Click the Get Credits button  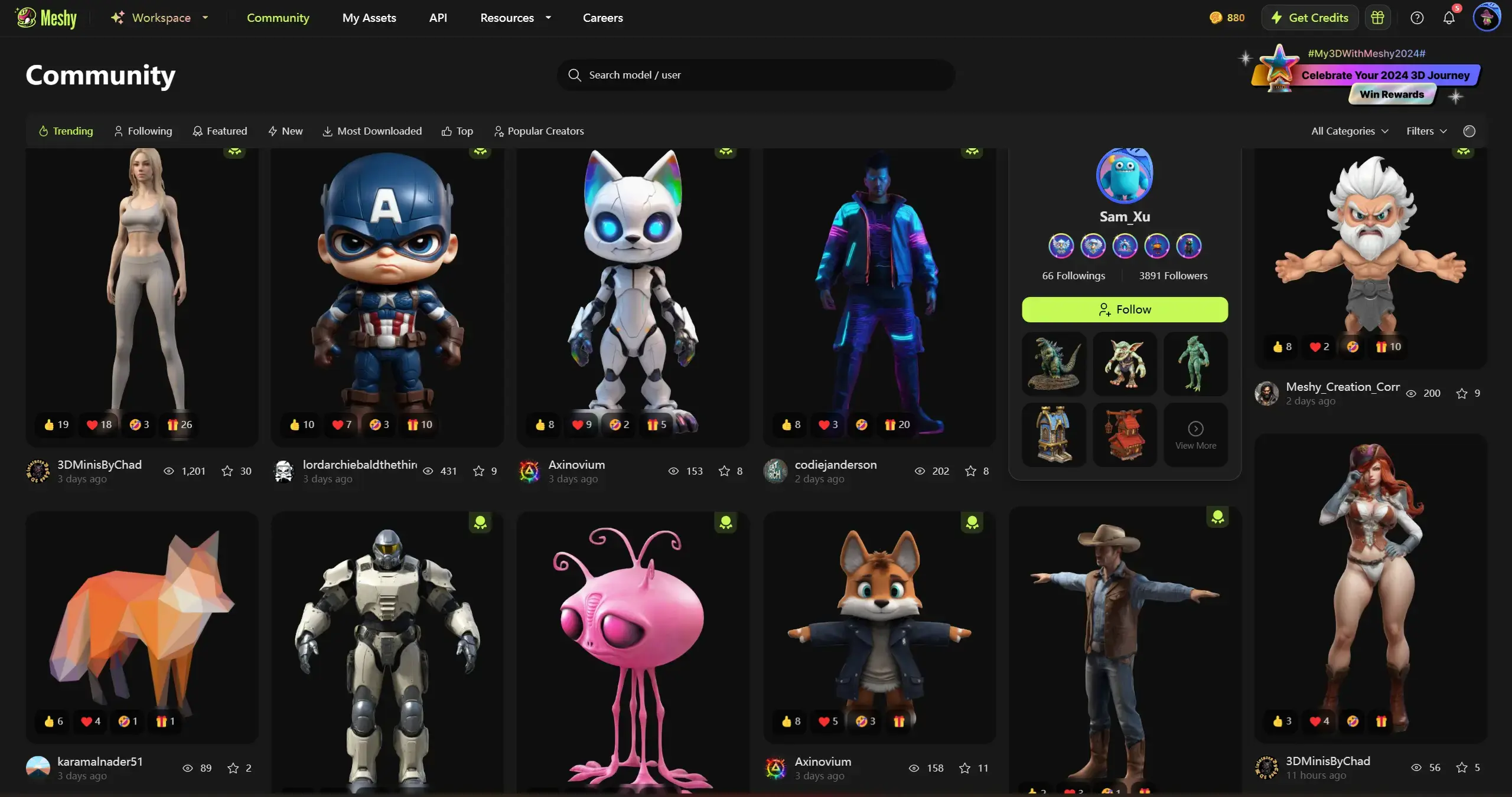1309,18
